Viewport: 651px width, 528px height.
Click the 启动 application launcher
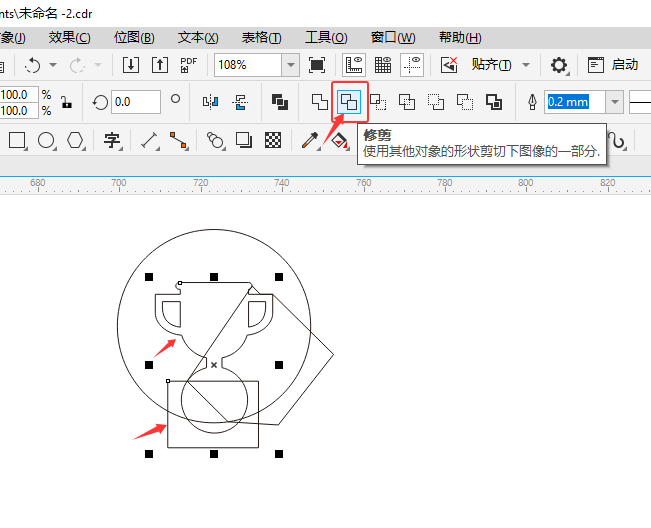pyautogui.click(x=613, y=65)
